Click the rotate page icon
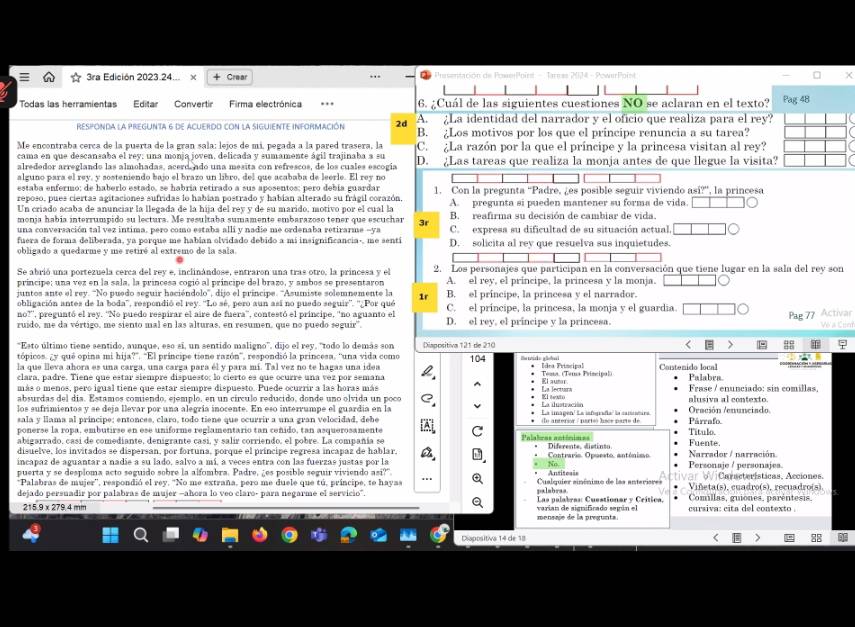 (x=477, y=431)
